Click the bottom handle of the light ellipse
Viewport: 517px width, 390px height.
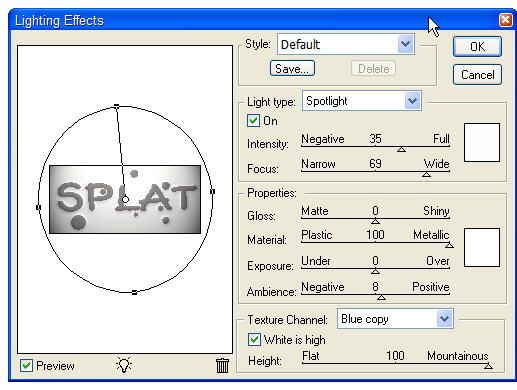click(134, 293)
